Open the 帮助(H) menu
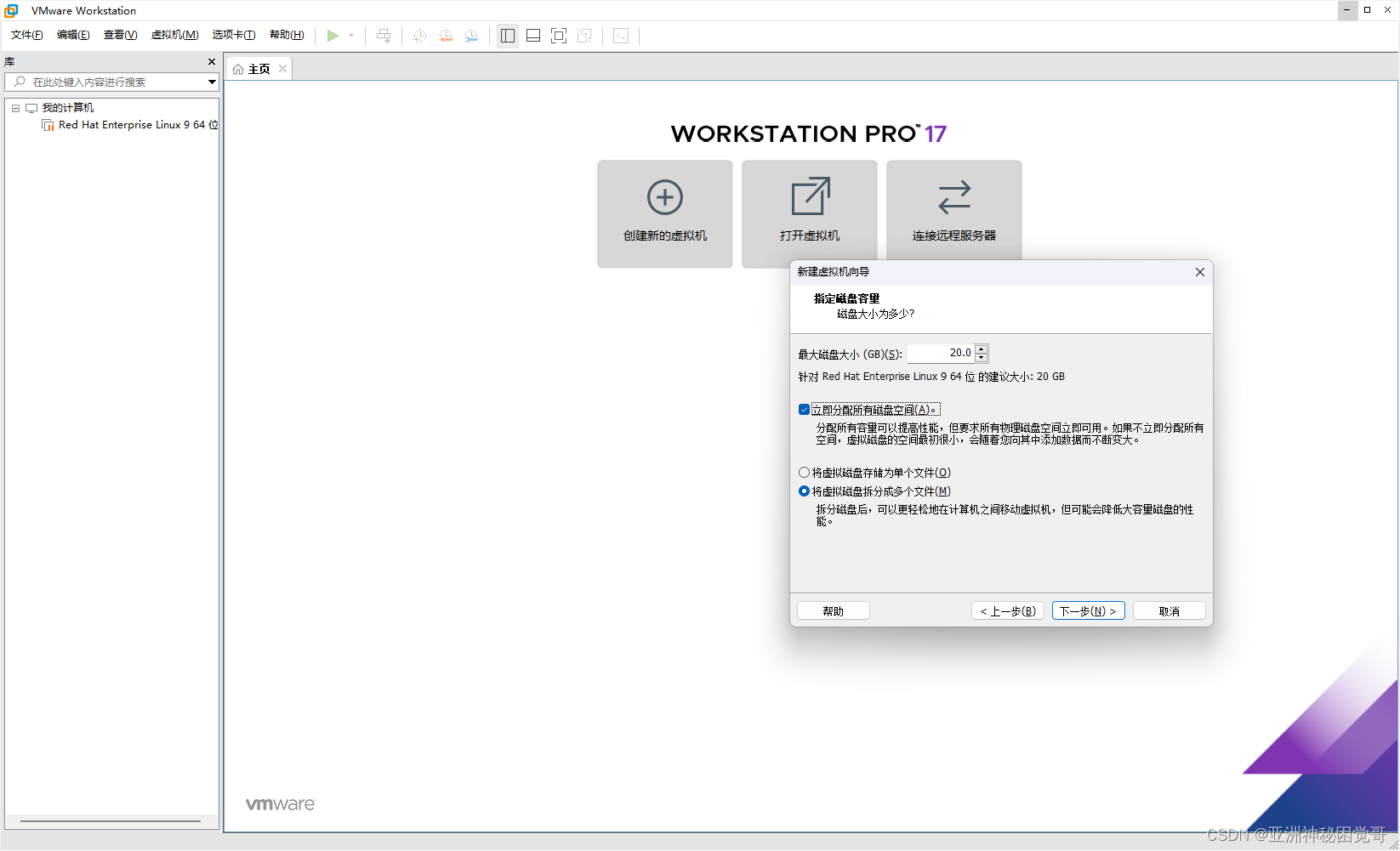1400x851 pixels. (x=287, y=35)
